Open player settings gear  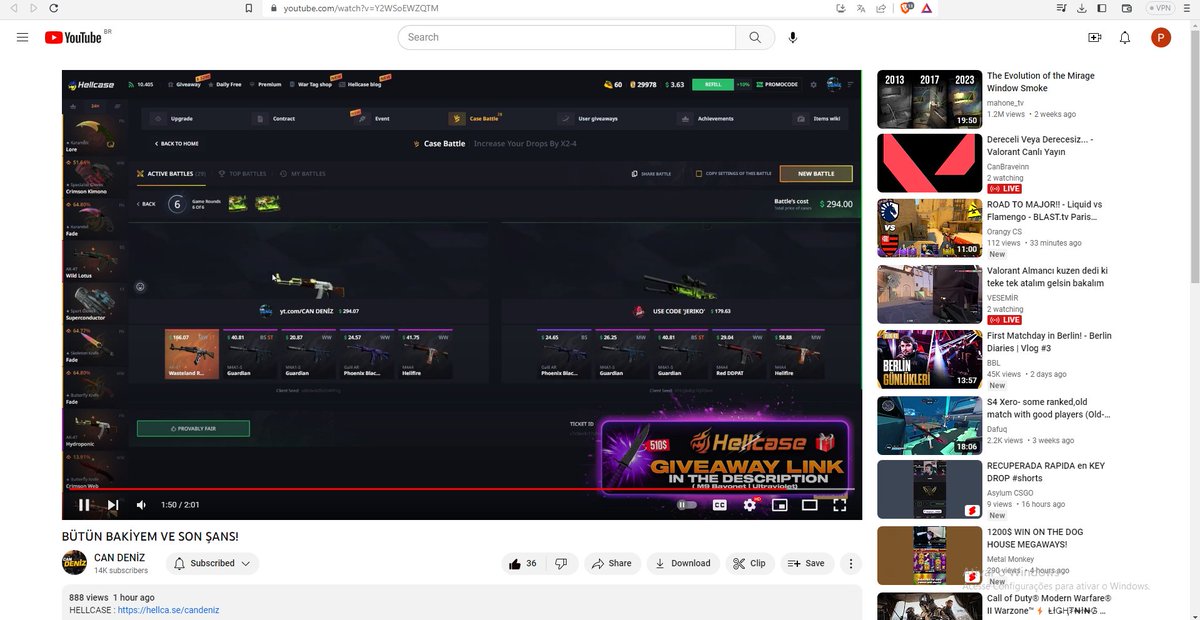750,505
